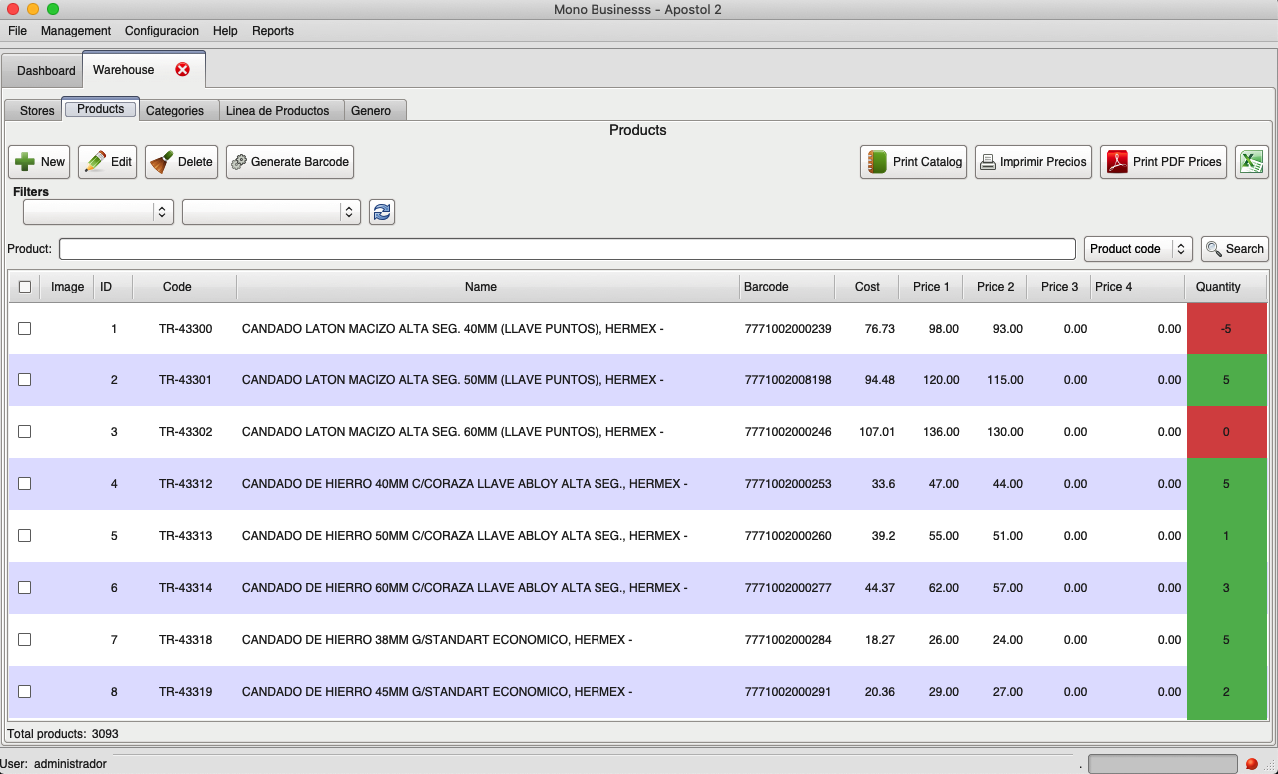Click the Excel export icon
1278x774 pixels.
pyautogui.click(x=1251, y=162)
